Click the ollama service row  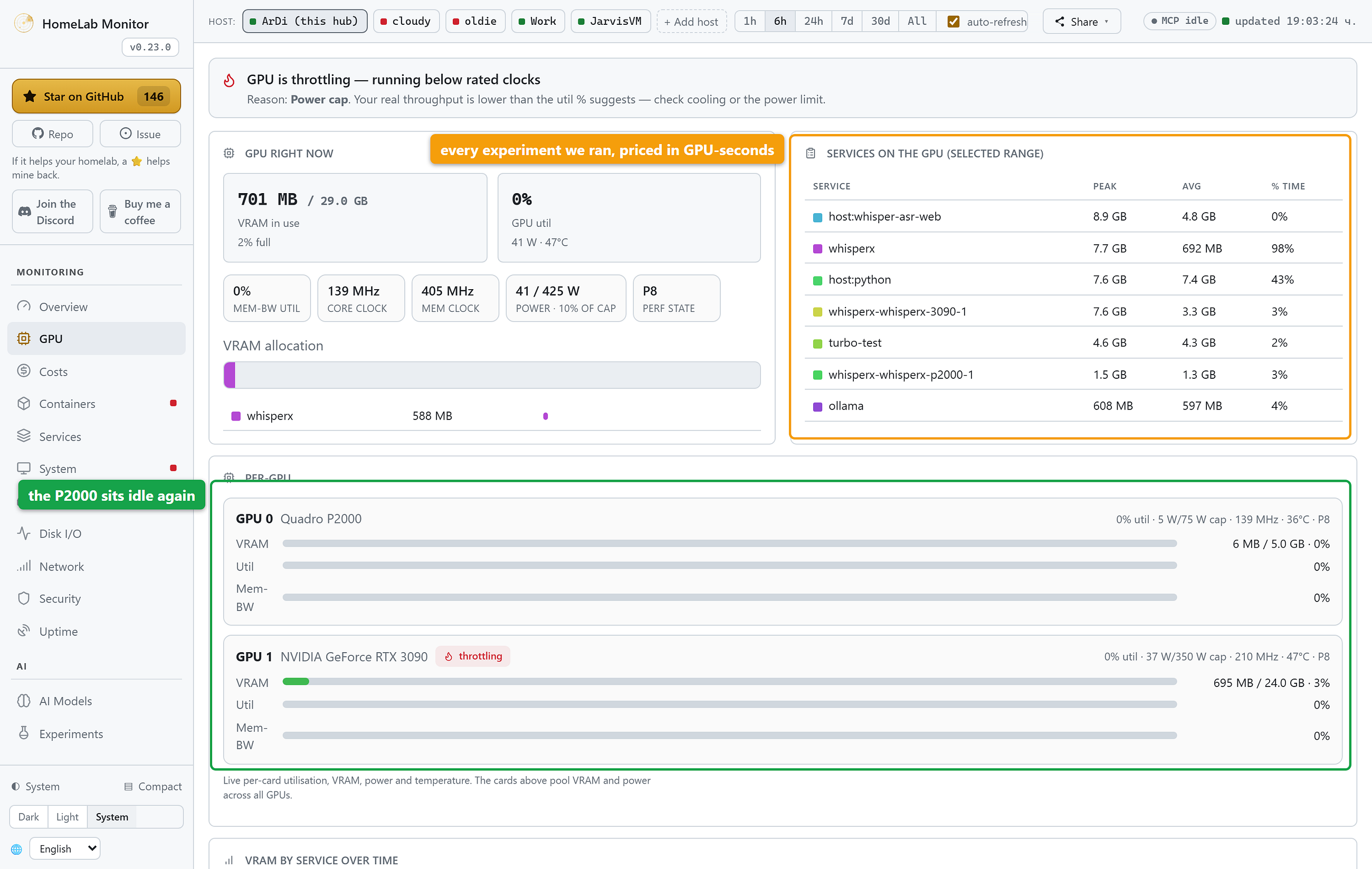tap(1073, 406)
